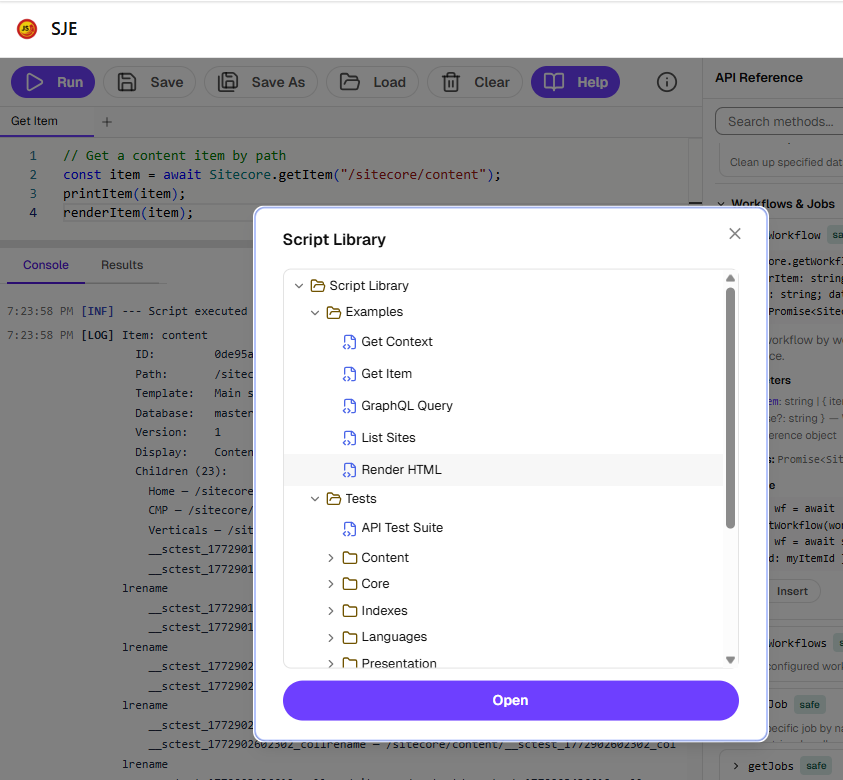Click the Load folder icon
843x780 pixels.
point(352,82)
